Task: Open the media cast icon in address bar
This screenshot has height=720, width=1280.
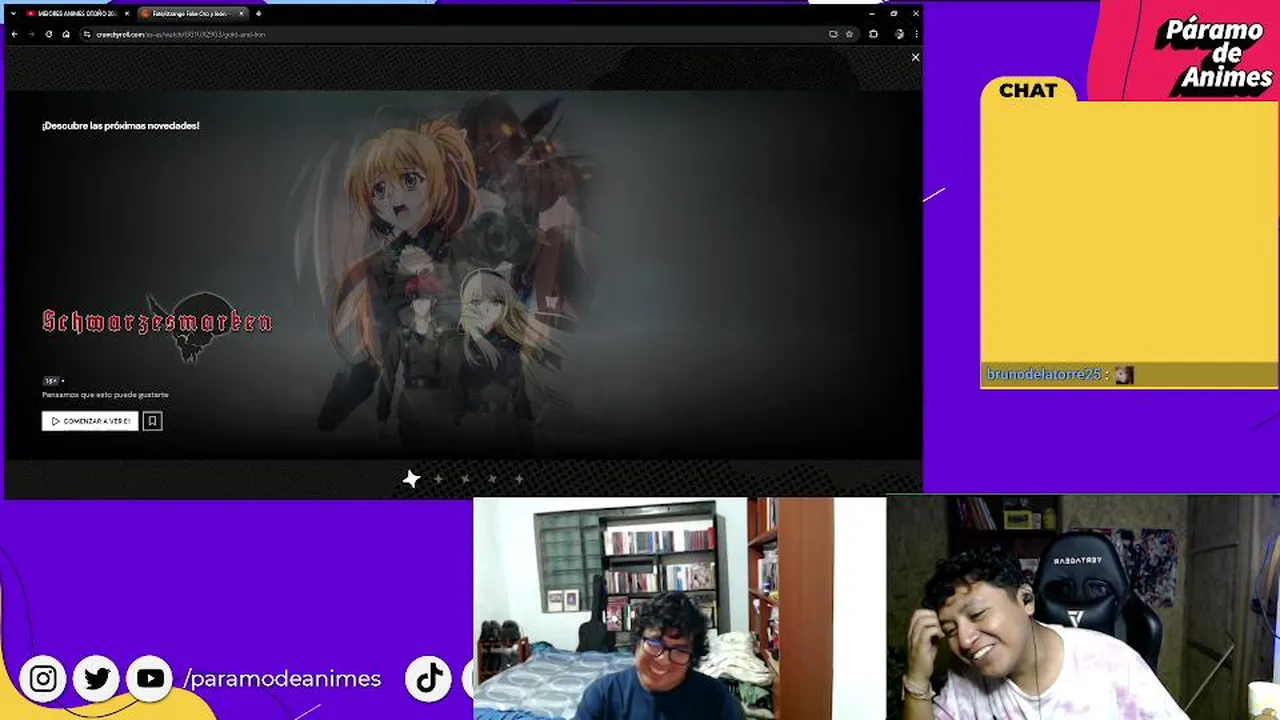Action: pos(833,34)
